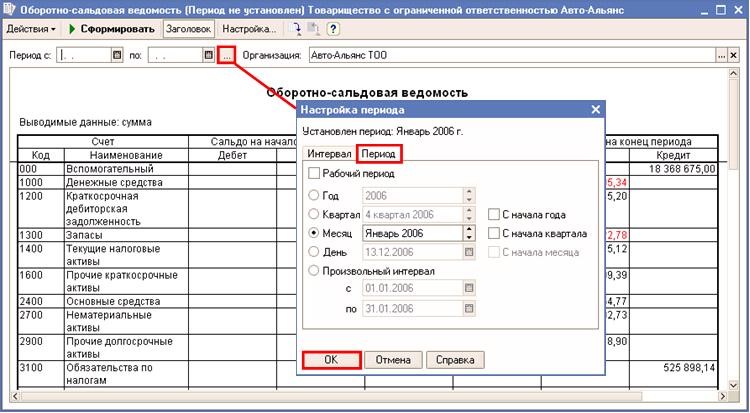750x413 pixels.
Task: Select the Год radio button
Action: pyautogui.click(x=317, y=195)
